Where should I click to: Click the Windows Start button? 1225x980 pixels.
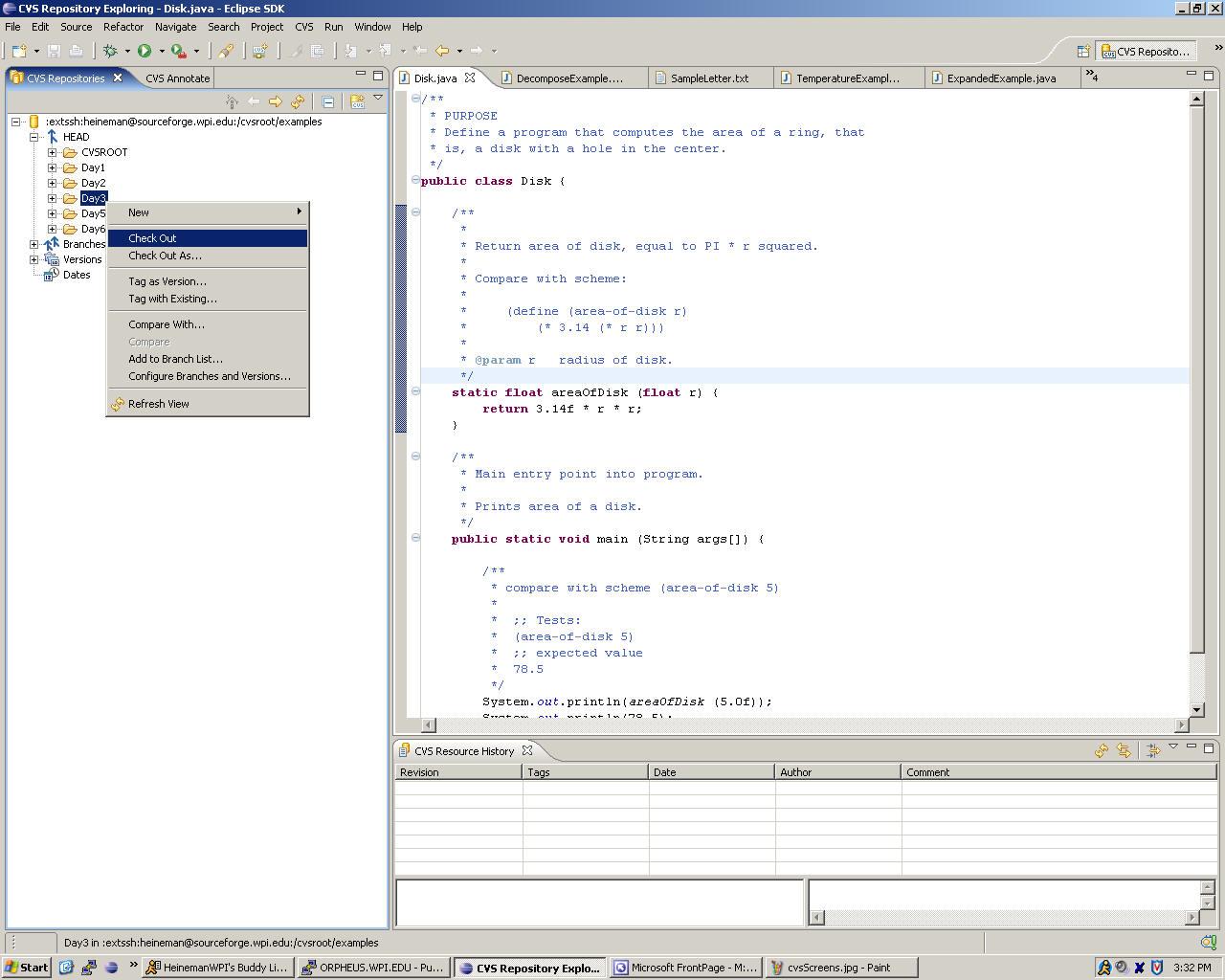point(27,968)
